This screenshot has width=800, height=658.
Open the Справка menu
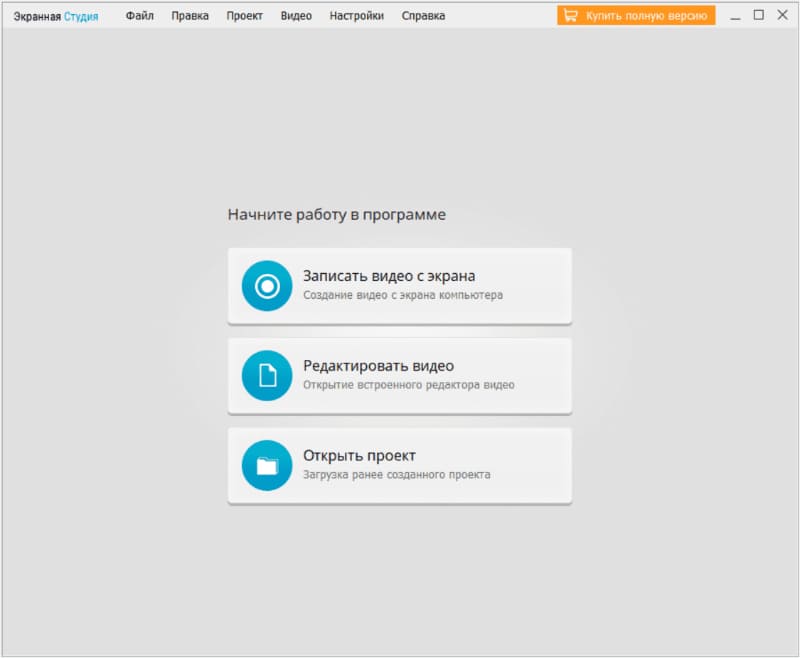(423, 16)
